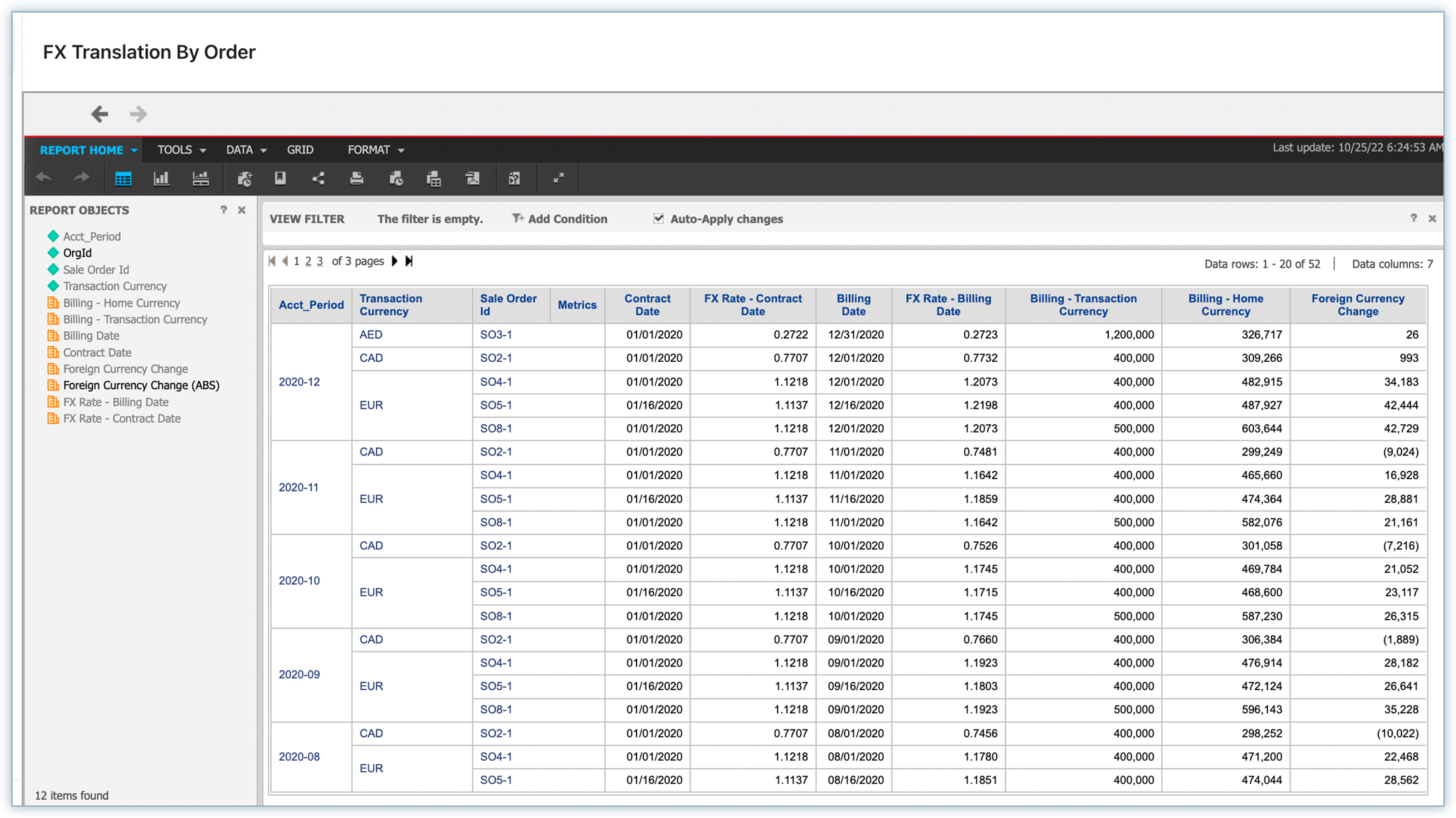The image size is (1456, 818).
Task: Open the GRID menu tab
Action: point(300,150)
